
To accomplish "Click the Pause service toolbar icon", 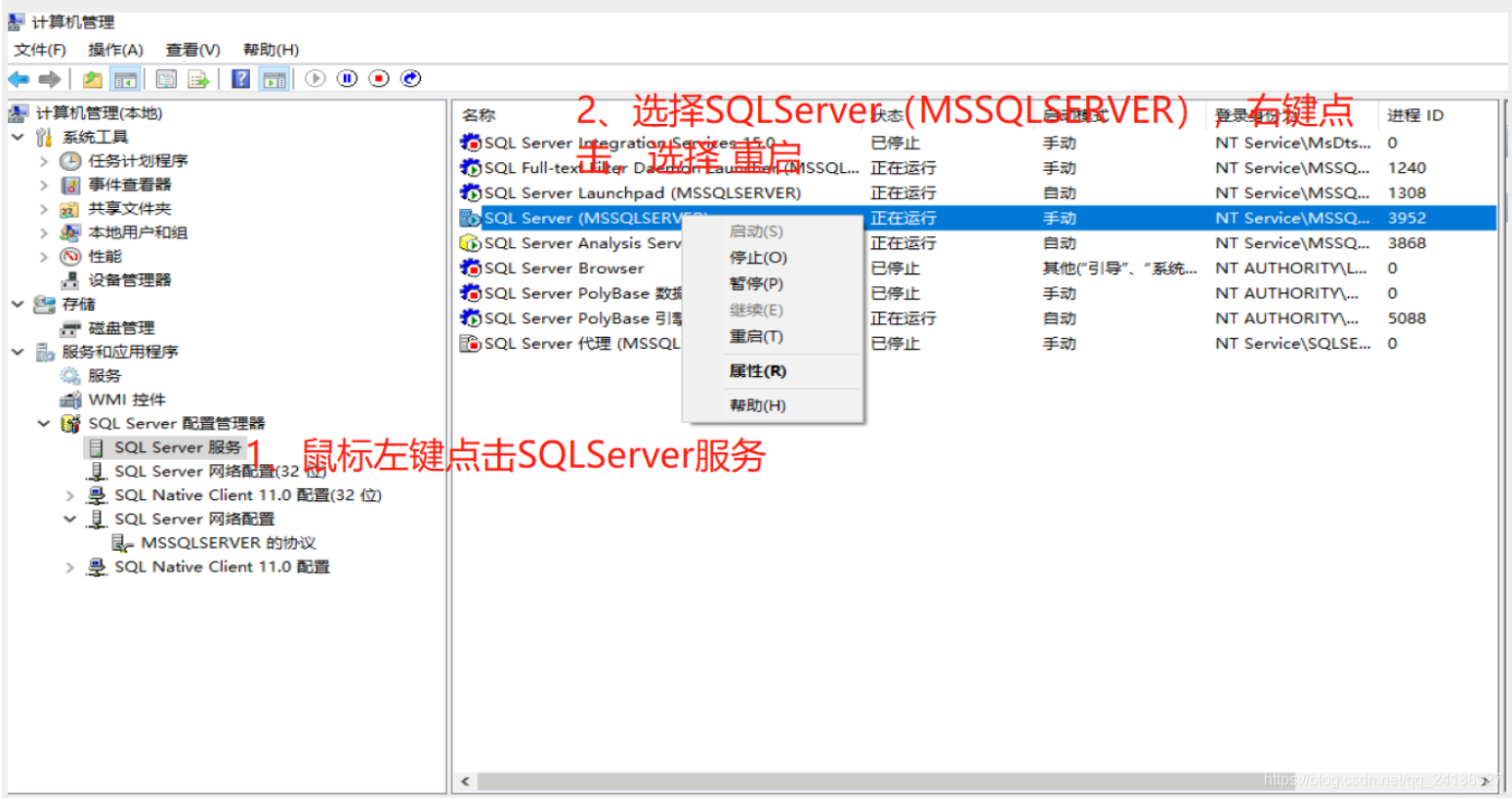I will click(347, 78).
